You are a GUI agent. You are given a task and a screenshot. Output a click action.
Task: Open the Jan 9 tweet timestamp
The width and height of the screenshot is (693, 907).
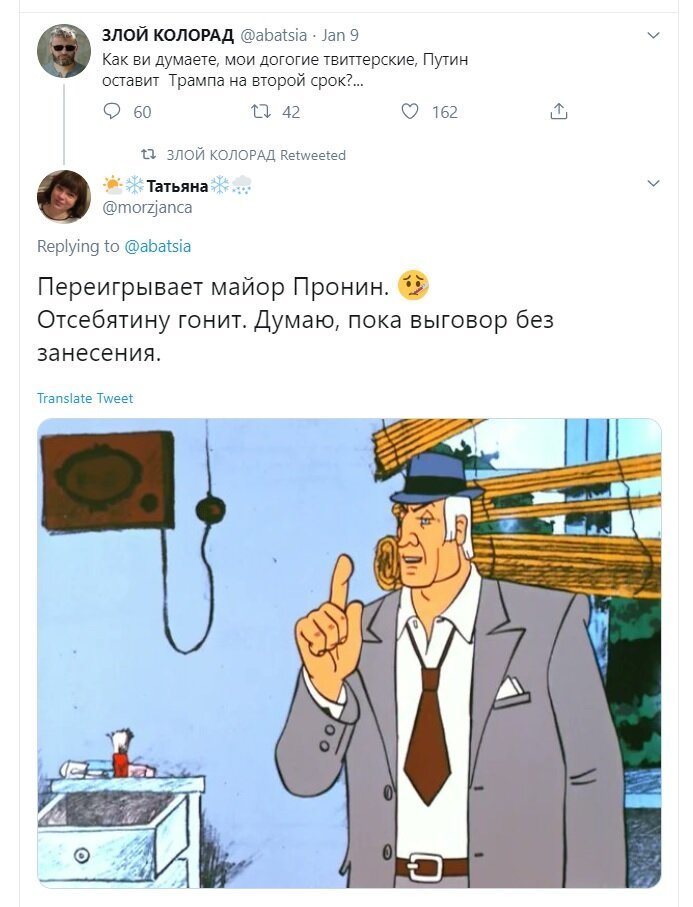pyautogui.click(x=340, y=35)
